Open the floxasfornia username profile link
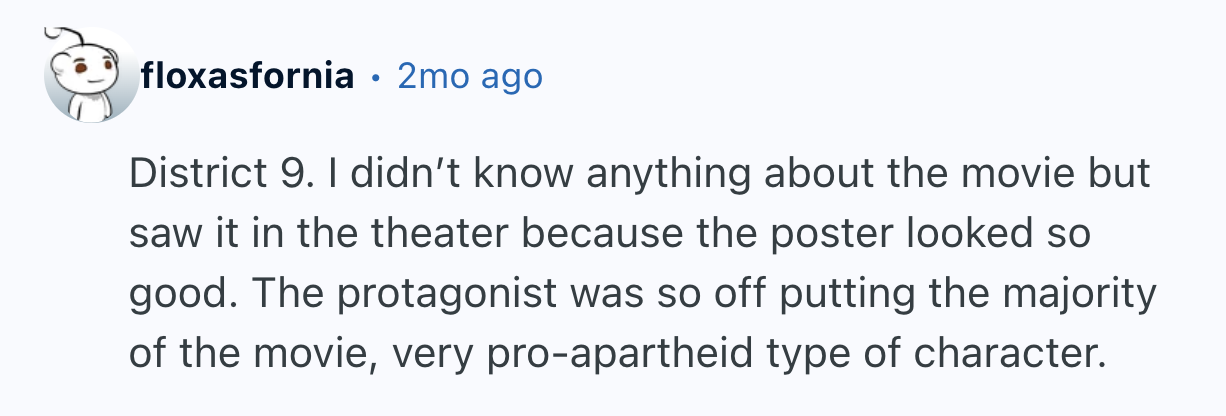 point(248,76)
